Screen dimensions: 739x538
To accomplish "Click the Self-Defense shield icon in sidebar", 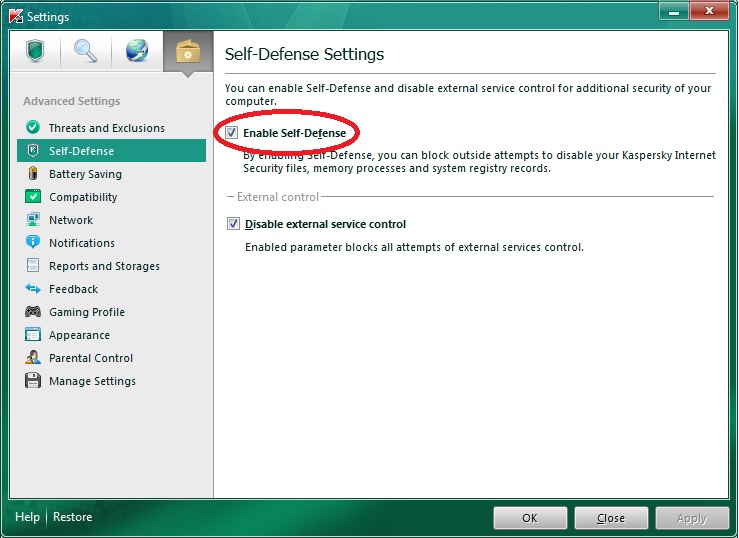I will pos(33,150).
